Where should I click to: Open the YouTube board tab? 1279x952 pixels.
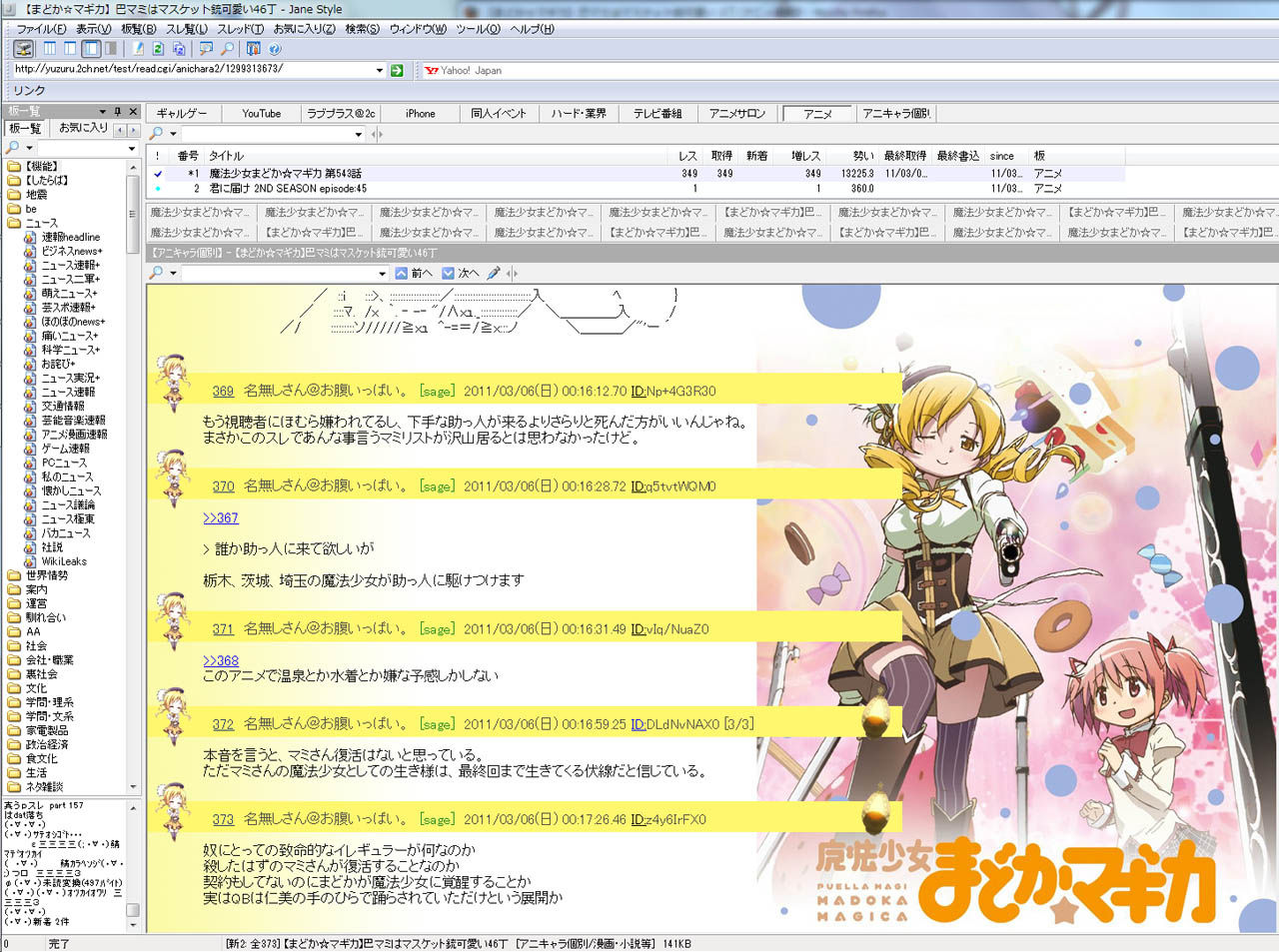pos(262,114)
